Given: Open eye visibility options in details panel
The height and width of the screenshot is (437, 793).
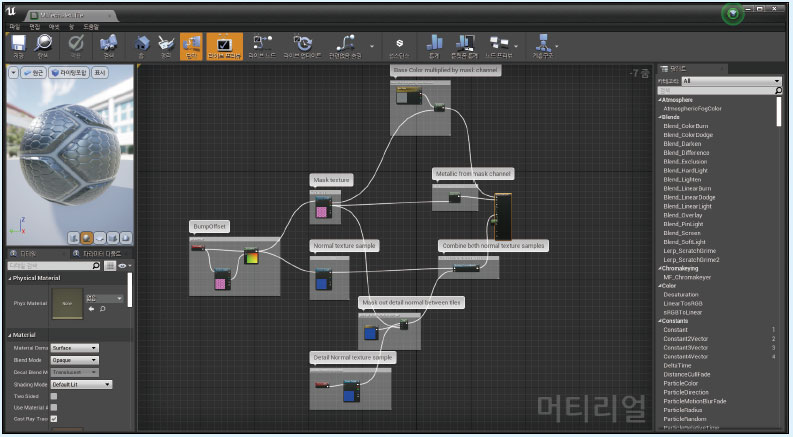Looking at the screenshot, I should [x=124, y=266].
